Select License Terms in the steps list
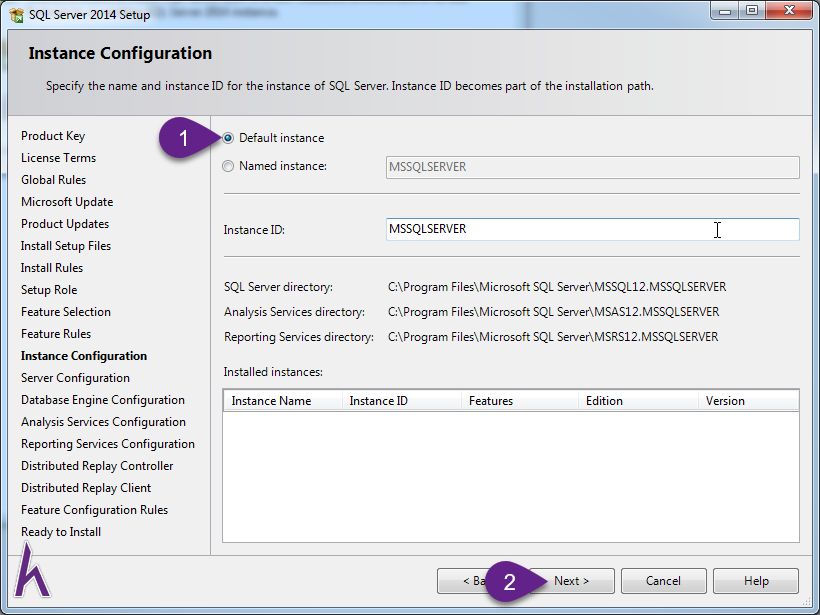 coord(59,158)
